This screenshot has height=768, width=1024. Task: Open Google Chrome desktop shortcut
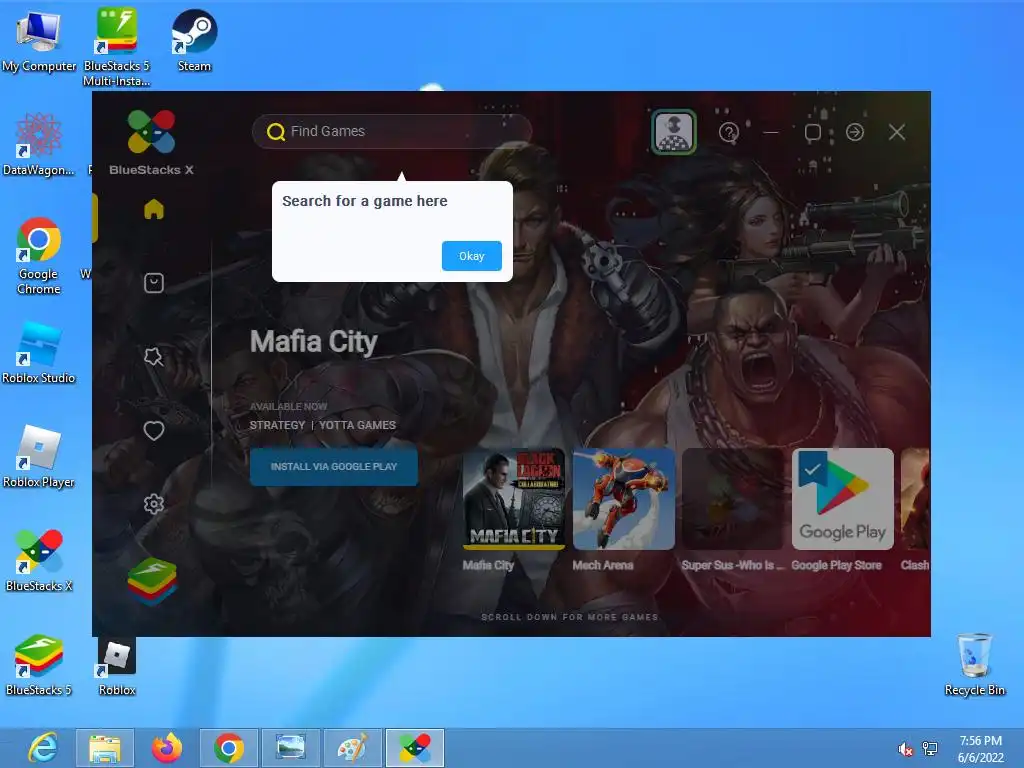tap(39, 256)
